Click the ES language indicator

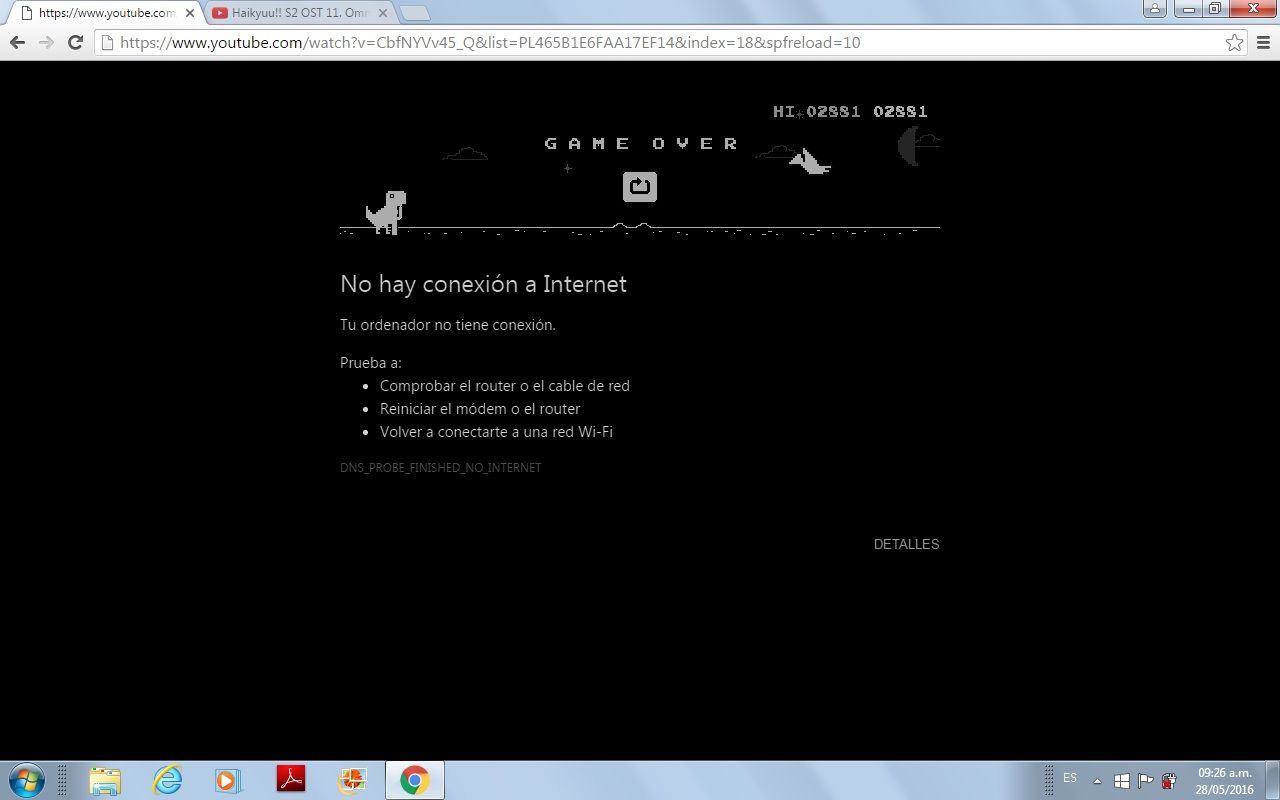1070,778
